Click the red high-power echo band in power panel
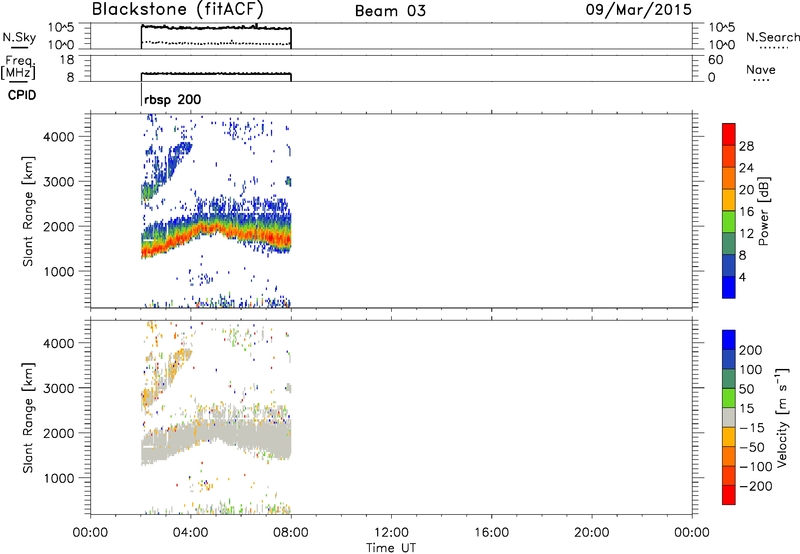This screenshot has height=554, width=800. pyautogui.click(x=214, y=229)
